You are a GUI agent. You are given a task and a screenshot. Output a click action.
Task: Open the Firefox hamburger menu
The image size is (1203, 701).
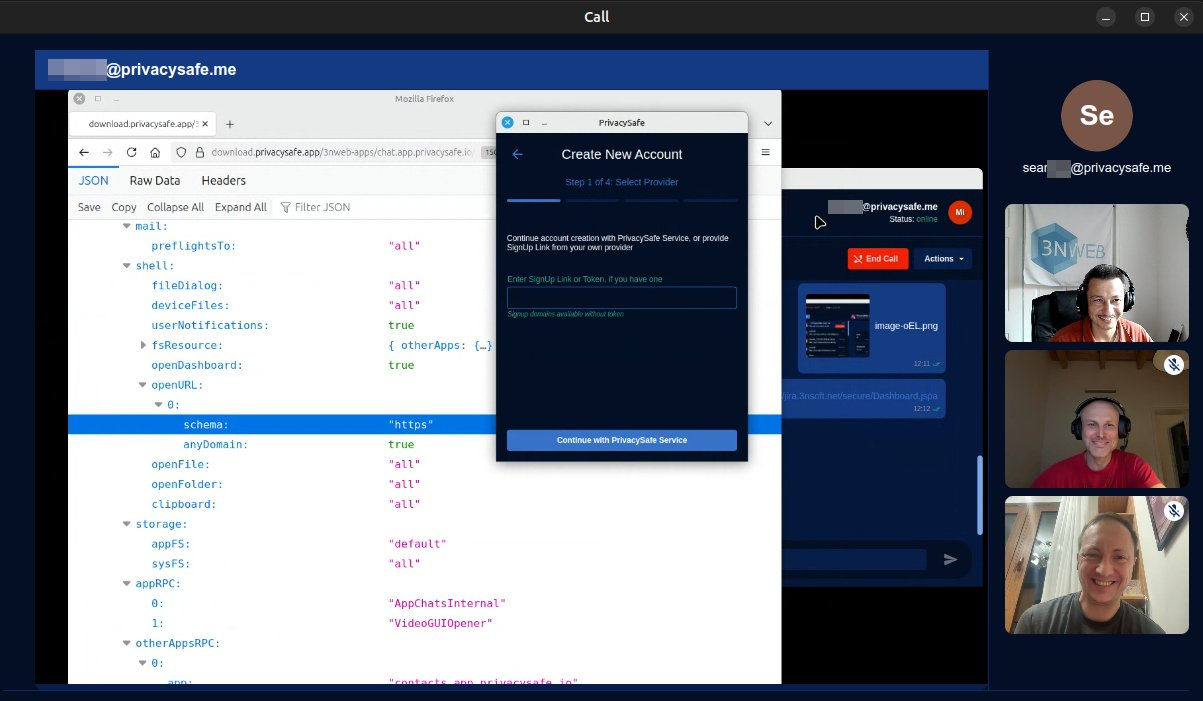click(765, 152)
